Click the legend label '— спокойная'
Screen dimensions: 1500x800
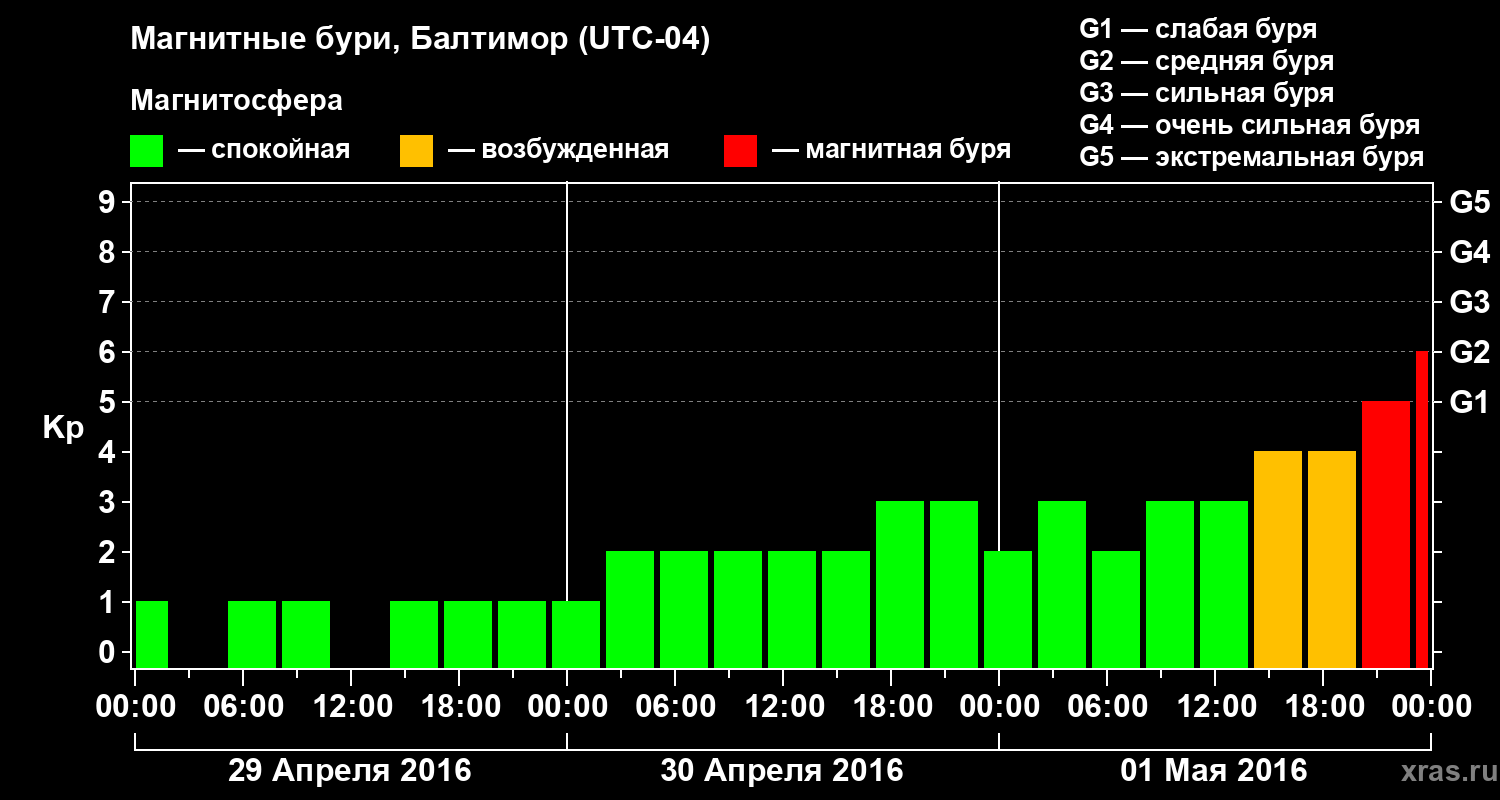[264, 150]
